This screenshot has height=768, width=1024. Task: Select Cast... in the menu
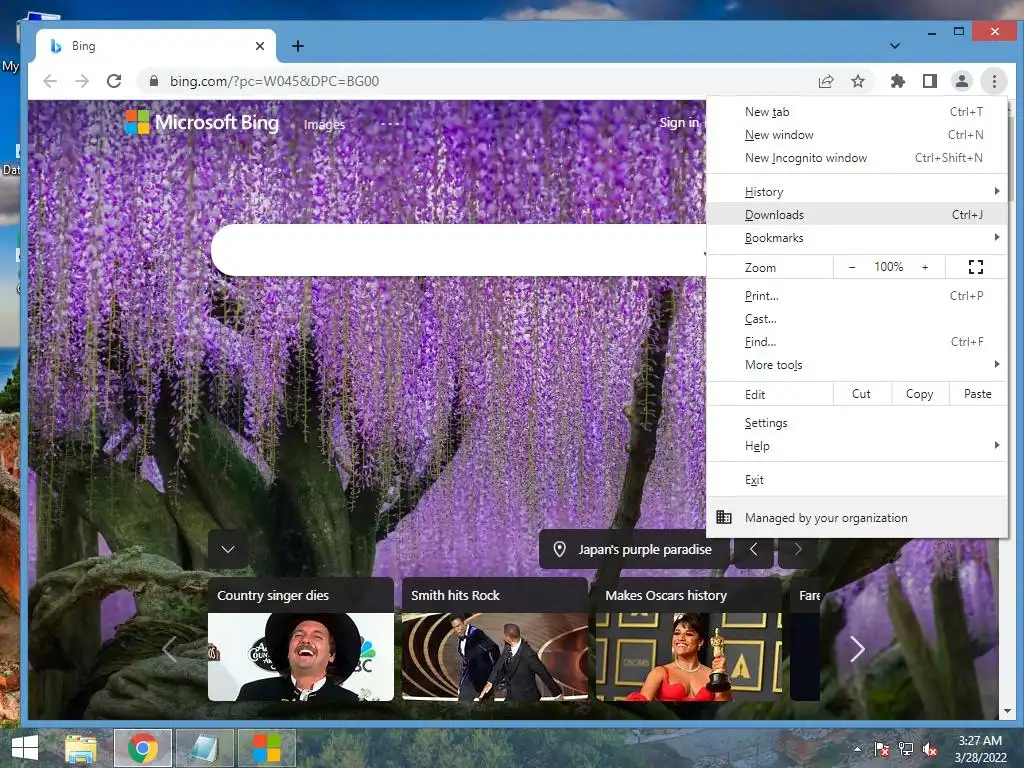[856, 319]
